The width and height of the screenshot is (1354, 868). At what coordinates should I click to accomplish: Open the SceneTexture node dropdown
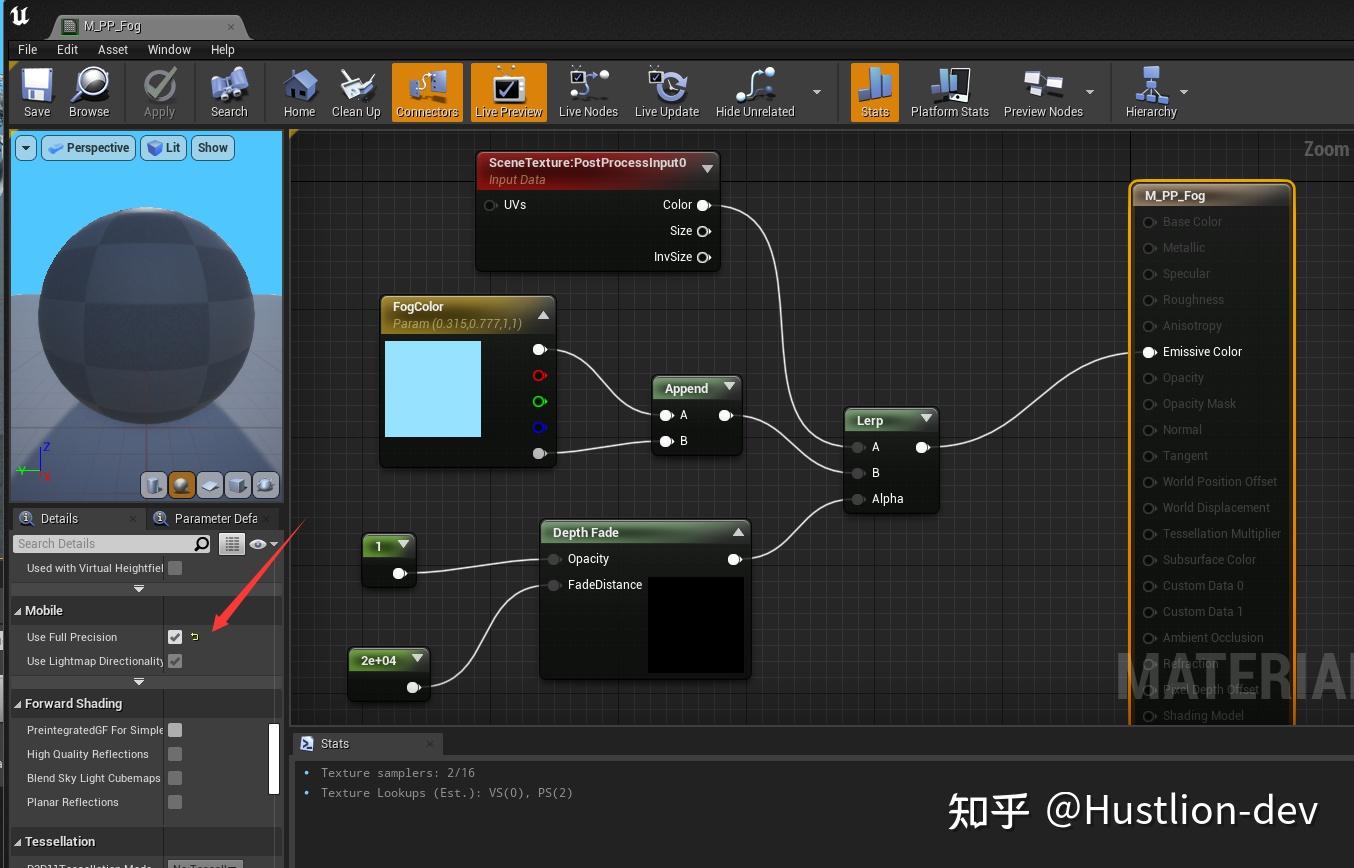[x=708, y=168]
